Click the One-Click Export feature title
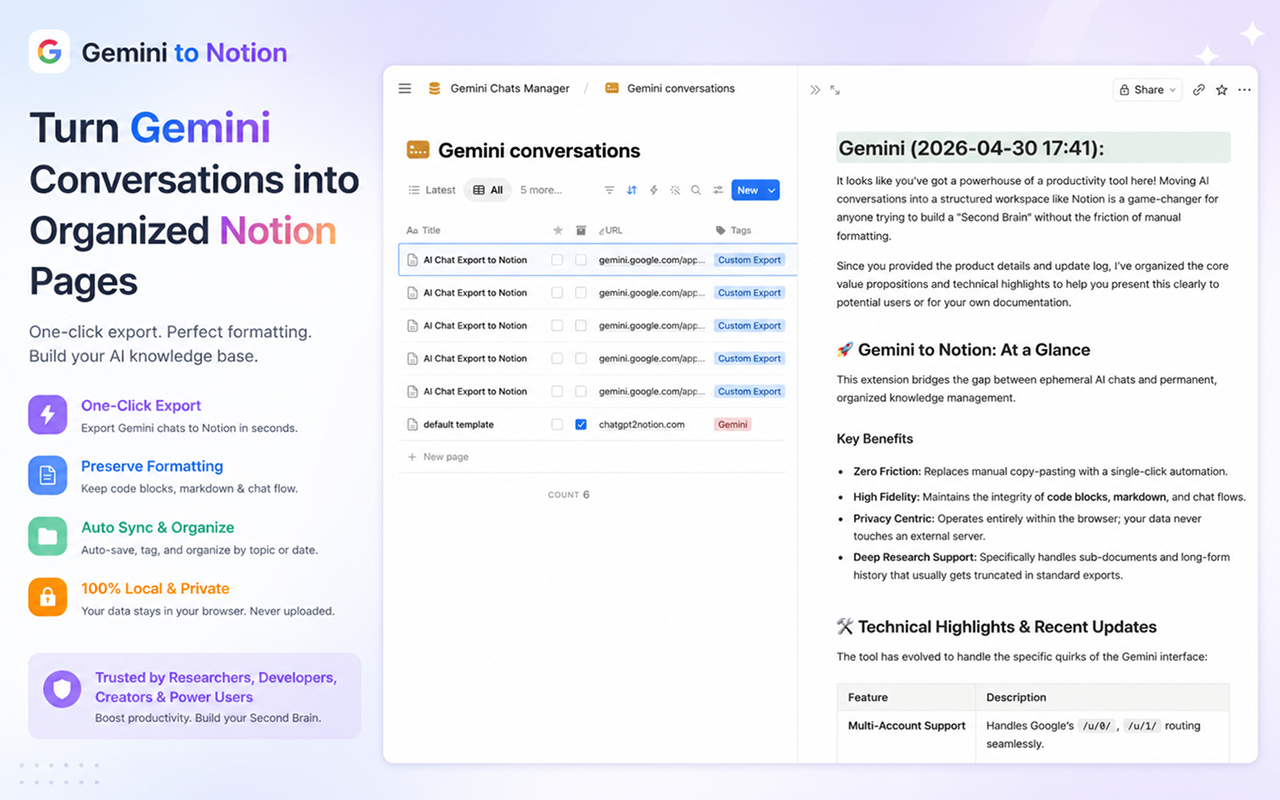The width and height of the screenshot is (1280, 800). pos(141,406)
